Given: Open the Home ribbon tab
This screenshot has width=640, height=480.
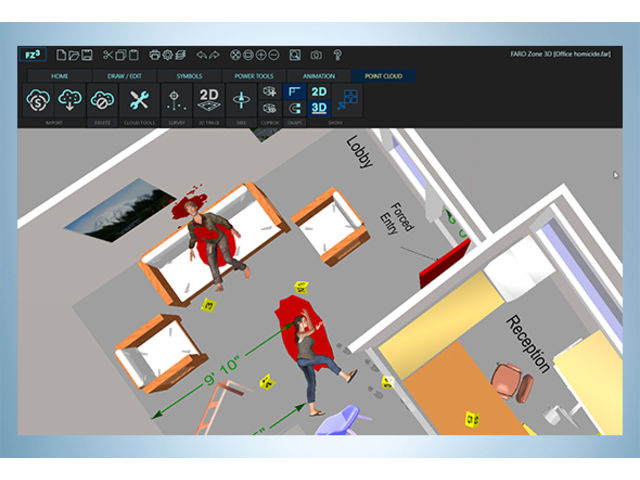Looking at the screenshot, I should coord(59,76).
